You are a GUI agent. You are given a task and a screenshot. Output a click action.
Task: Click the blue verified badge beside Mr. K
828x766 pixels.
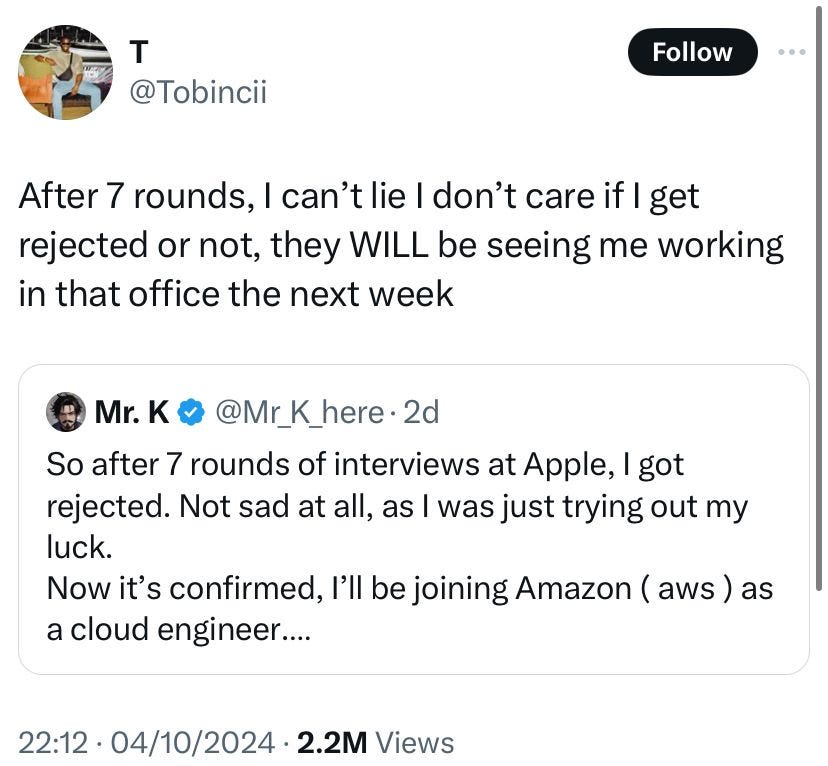click(x=193, y=412)
